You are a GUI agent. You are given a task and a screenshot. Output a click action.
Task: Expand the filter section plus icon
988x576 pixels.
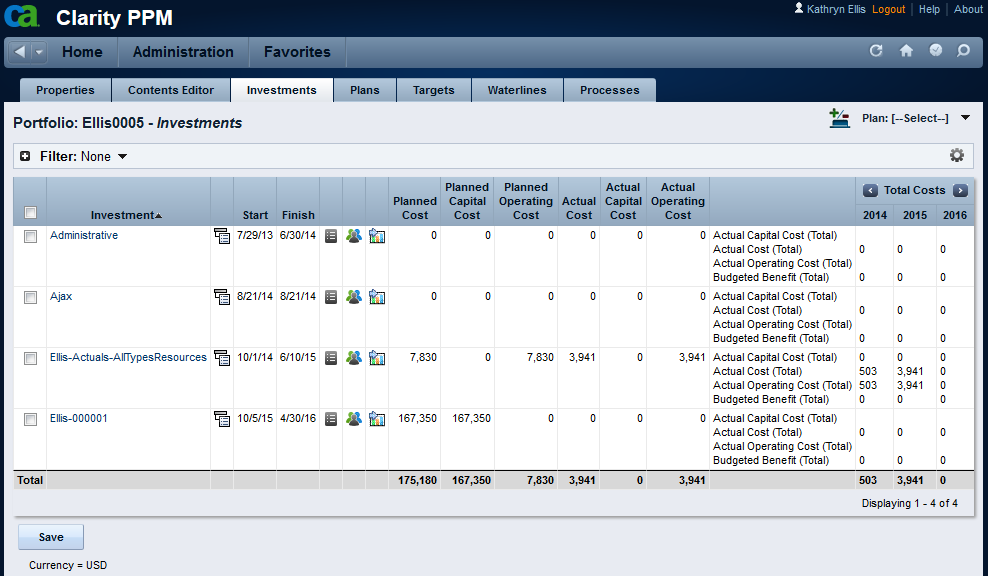(25, 156)
